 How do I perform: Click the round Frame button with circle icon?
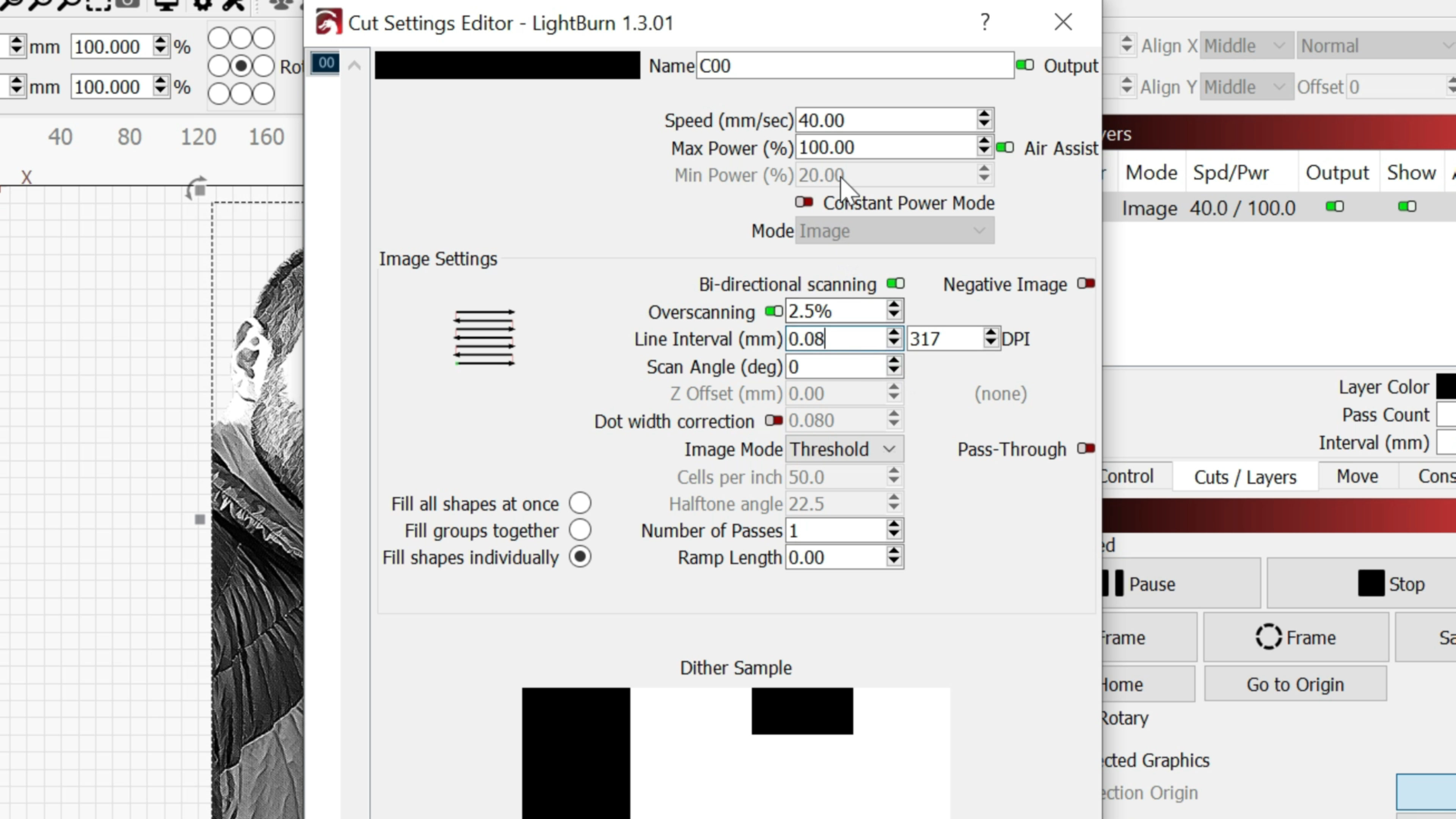[x=1295, y=637]
